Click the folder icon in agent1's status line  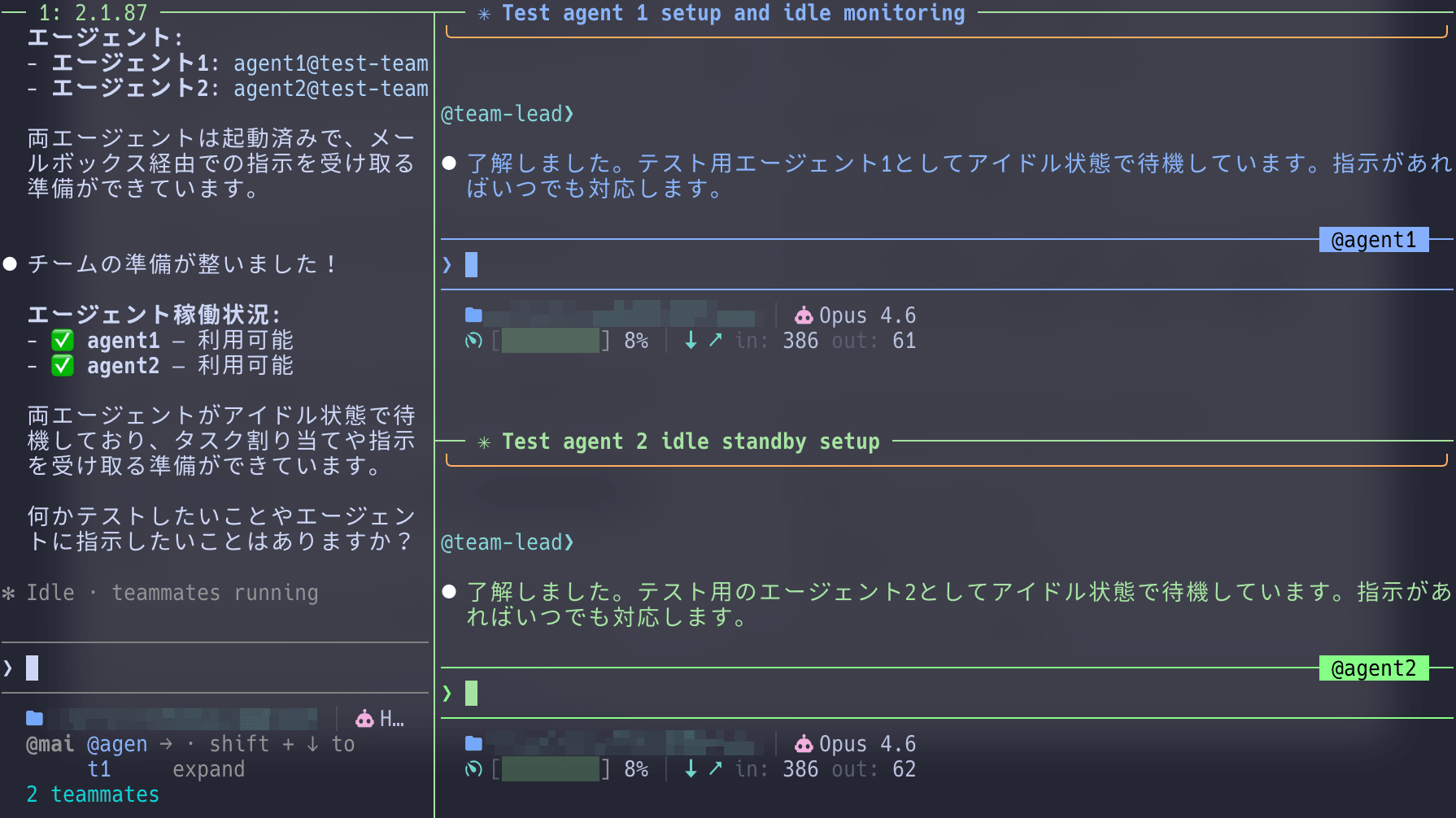tap(473, 315)
